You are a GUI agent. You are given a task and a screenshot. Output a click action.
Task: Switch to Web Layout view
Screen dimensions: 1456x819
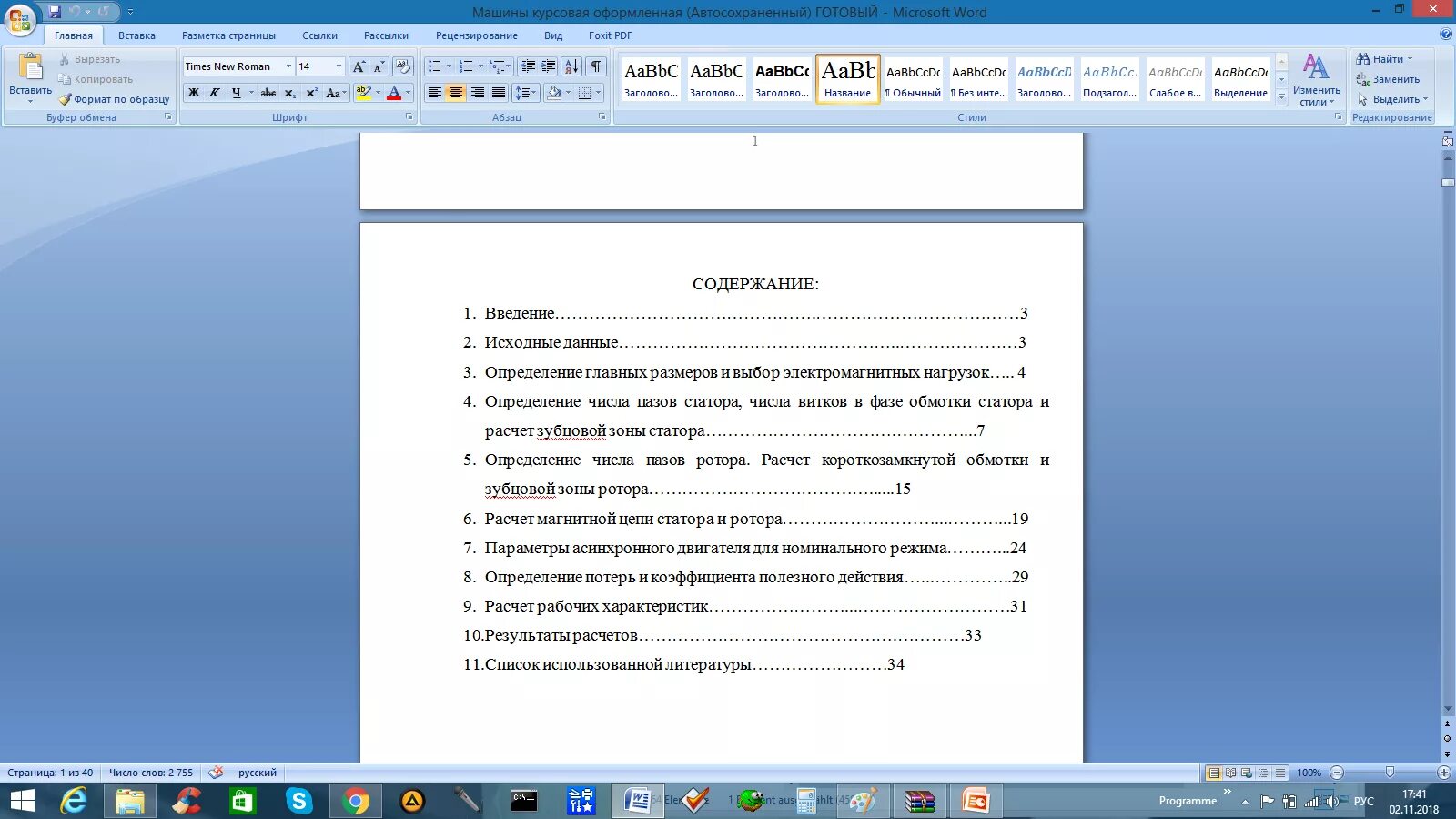pyautogui.click(x=1247, y=773)
